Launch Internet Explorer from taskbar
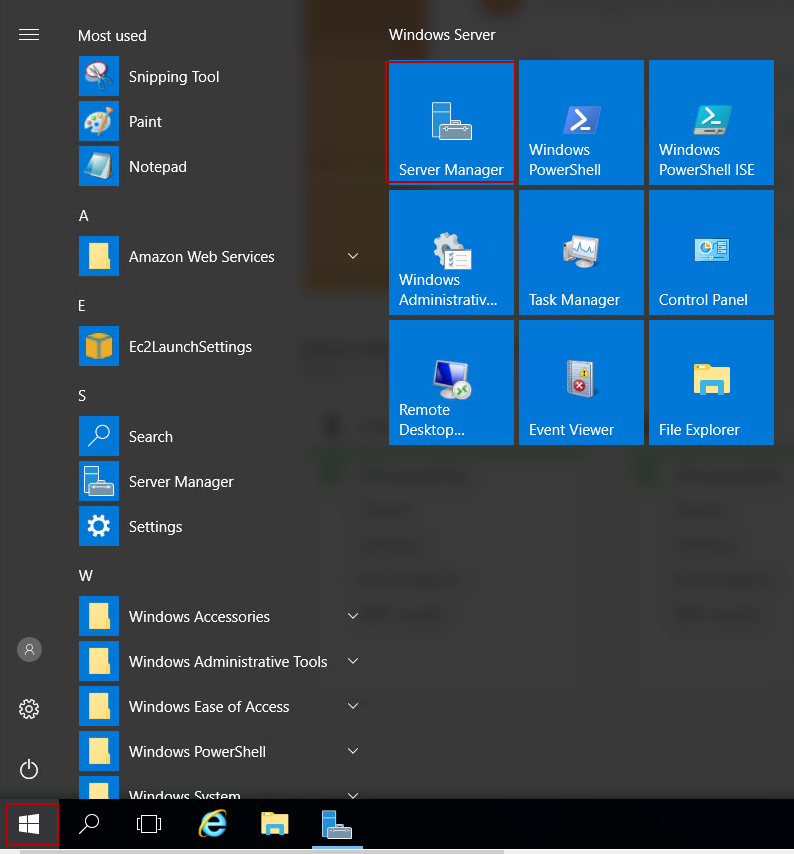This screenshot has height=854, width=794. click(212, 824)
